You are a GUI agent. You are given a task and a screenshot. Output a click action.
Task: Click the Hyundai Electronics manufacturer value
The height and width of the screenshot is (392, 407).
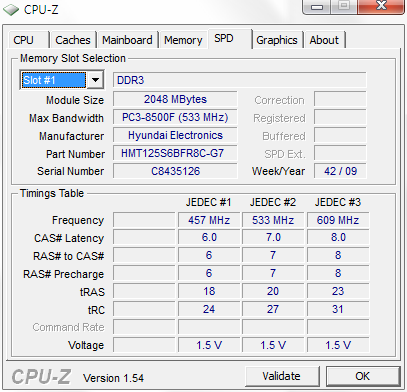click(175, 135)
